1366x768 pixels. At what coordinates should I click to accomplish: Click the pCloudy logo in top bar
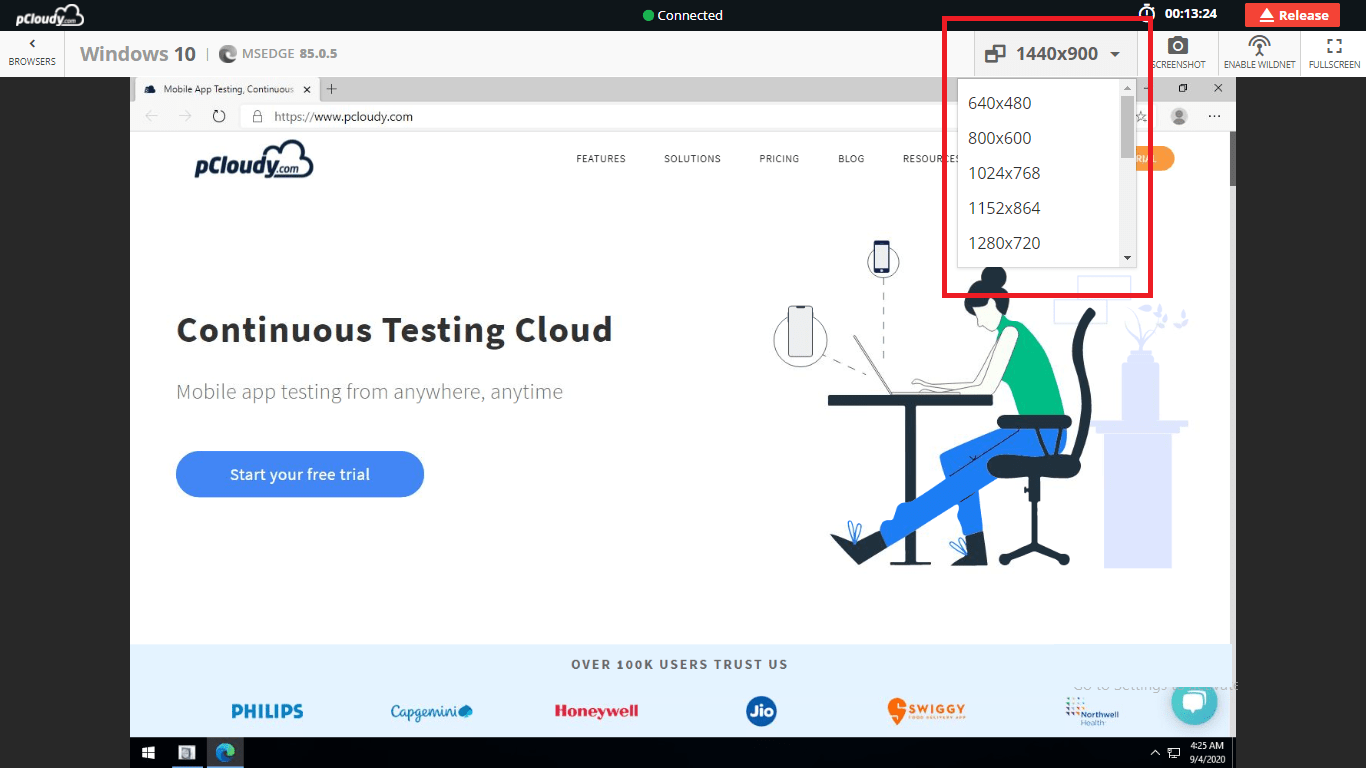(50, 15)
